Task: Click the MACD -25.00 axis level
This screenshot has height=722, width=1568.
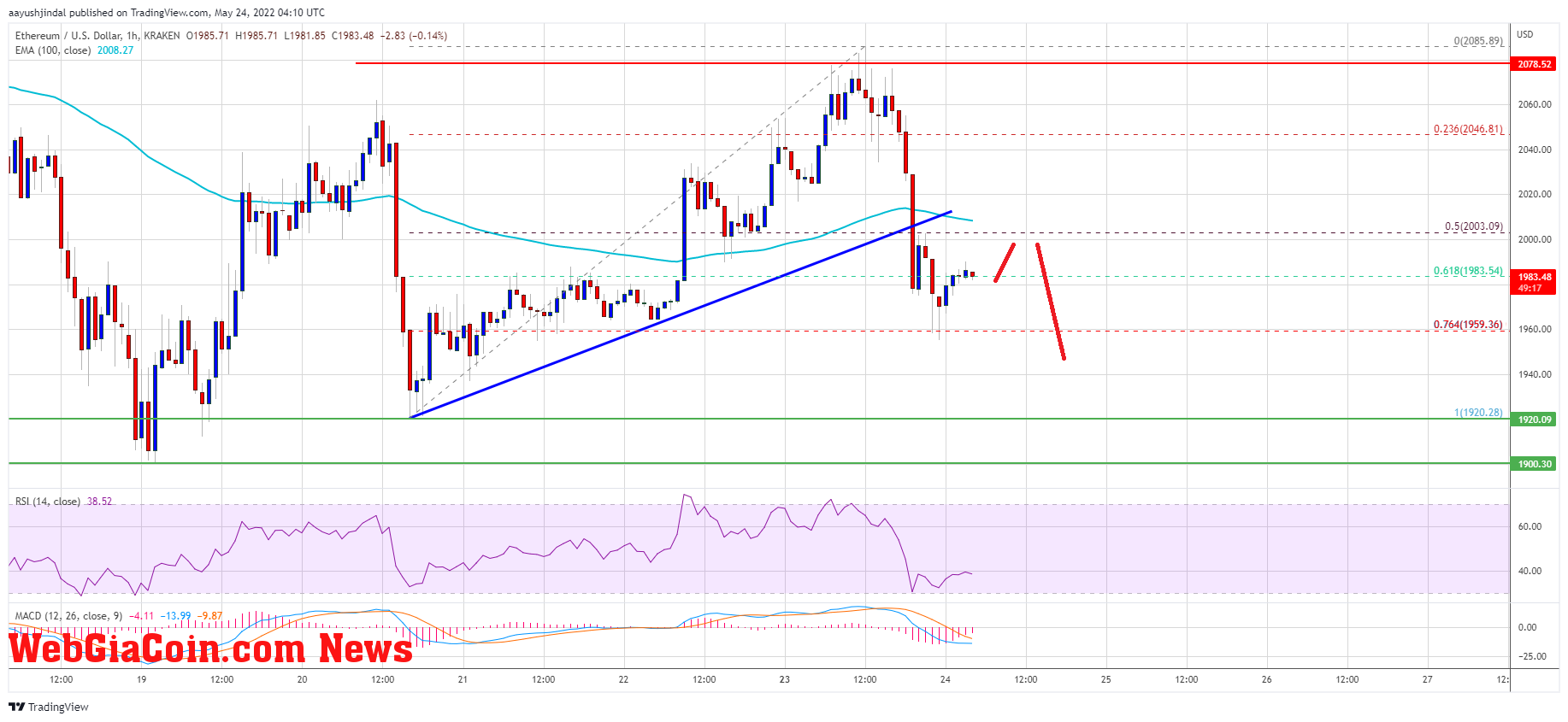Action: pyautogui.click(x=1531, y=656)
